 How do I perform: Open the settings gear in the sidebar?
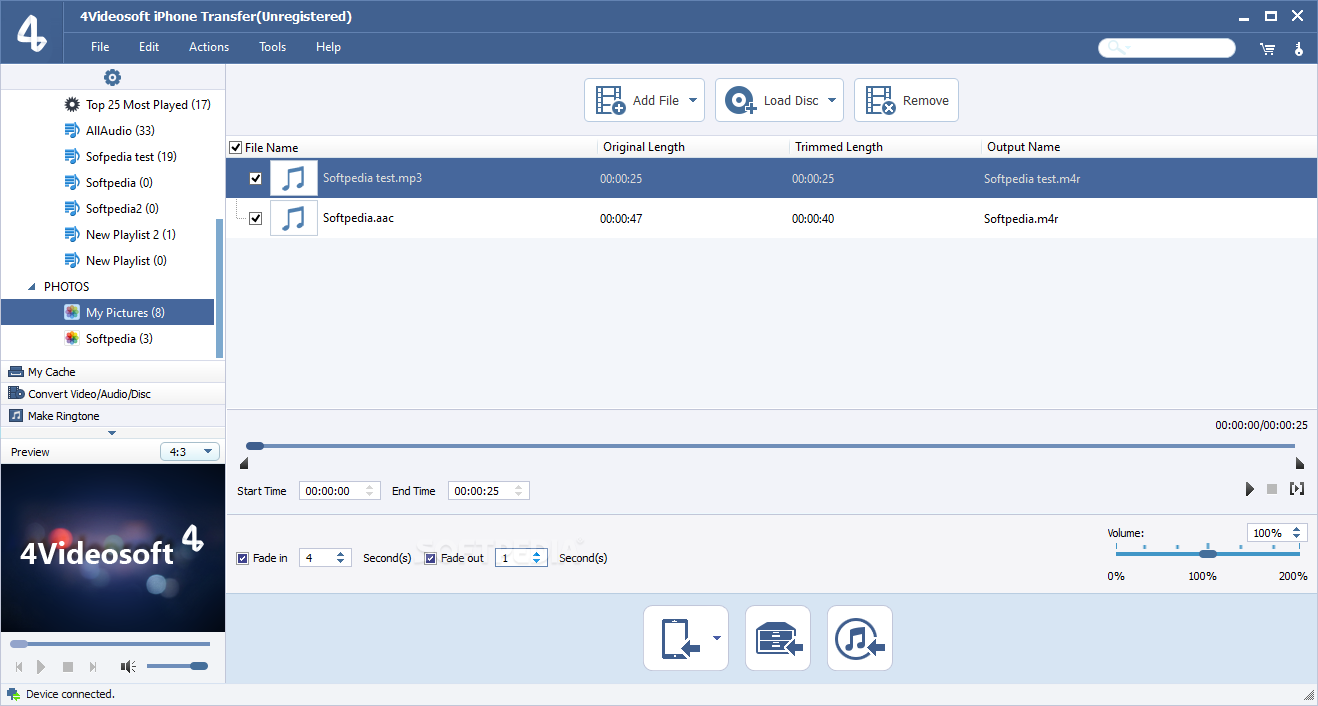(x=112, y=77)
